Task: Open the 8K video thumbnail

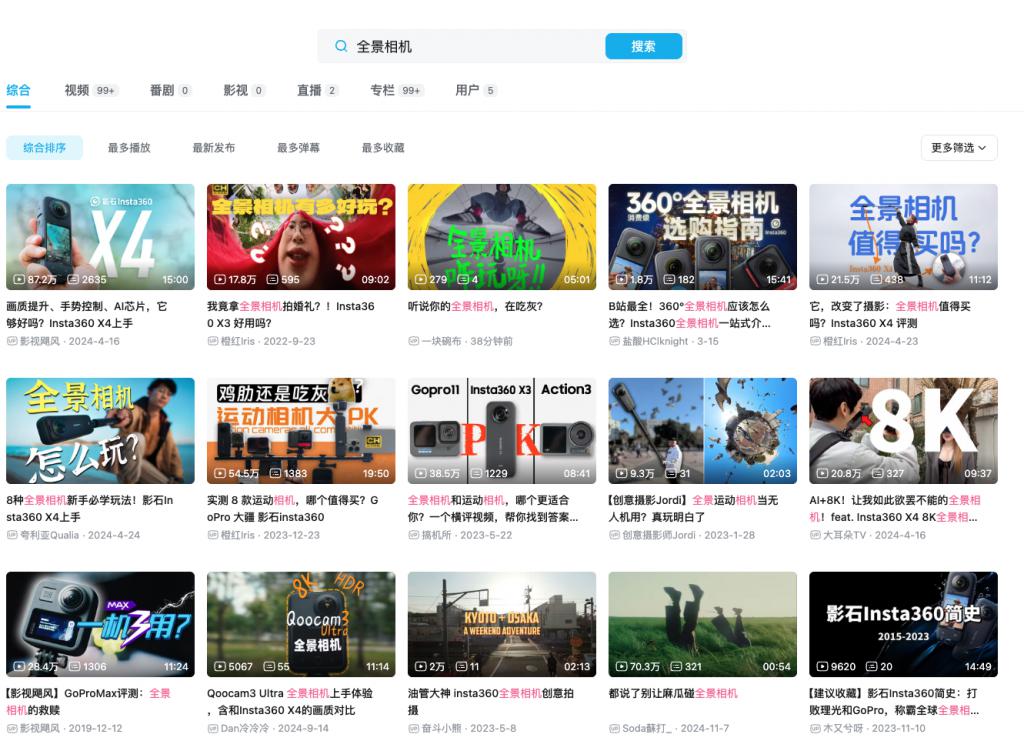Action: (x=903, y=431)
